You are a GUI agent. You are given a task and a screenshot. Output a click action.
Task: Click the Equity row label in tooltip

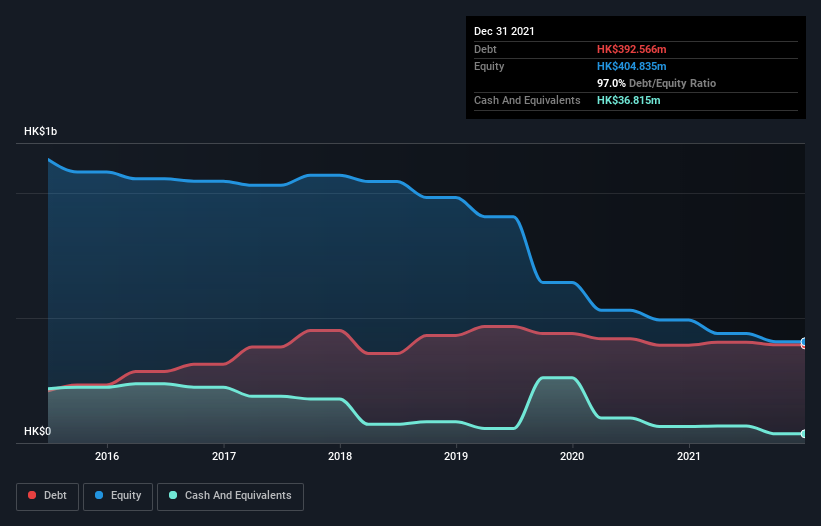point(489,66)
